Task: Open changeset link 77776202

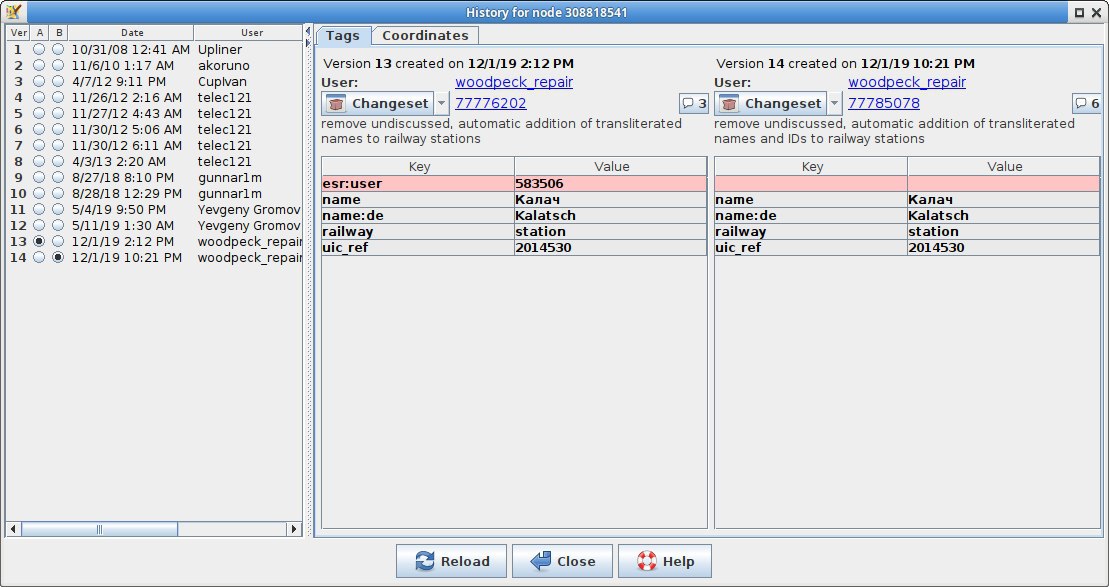Action: pos(491,103)
